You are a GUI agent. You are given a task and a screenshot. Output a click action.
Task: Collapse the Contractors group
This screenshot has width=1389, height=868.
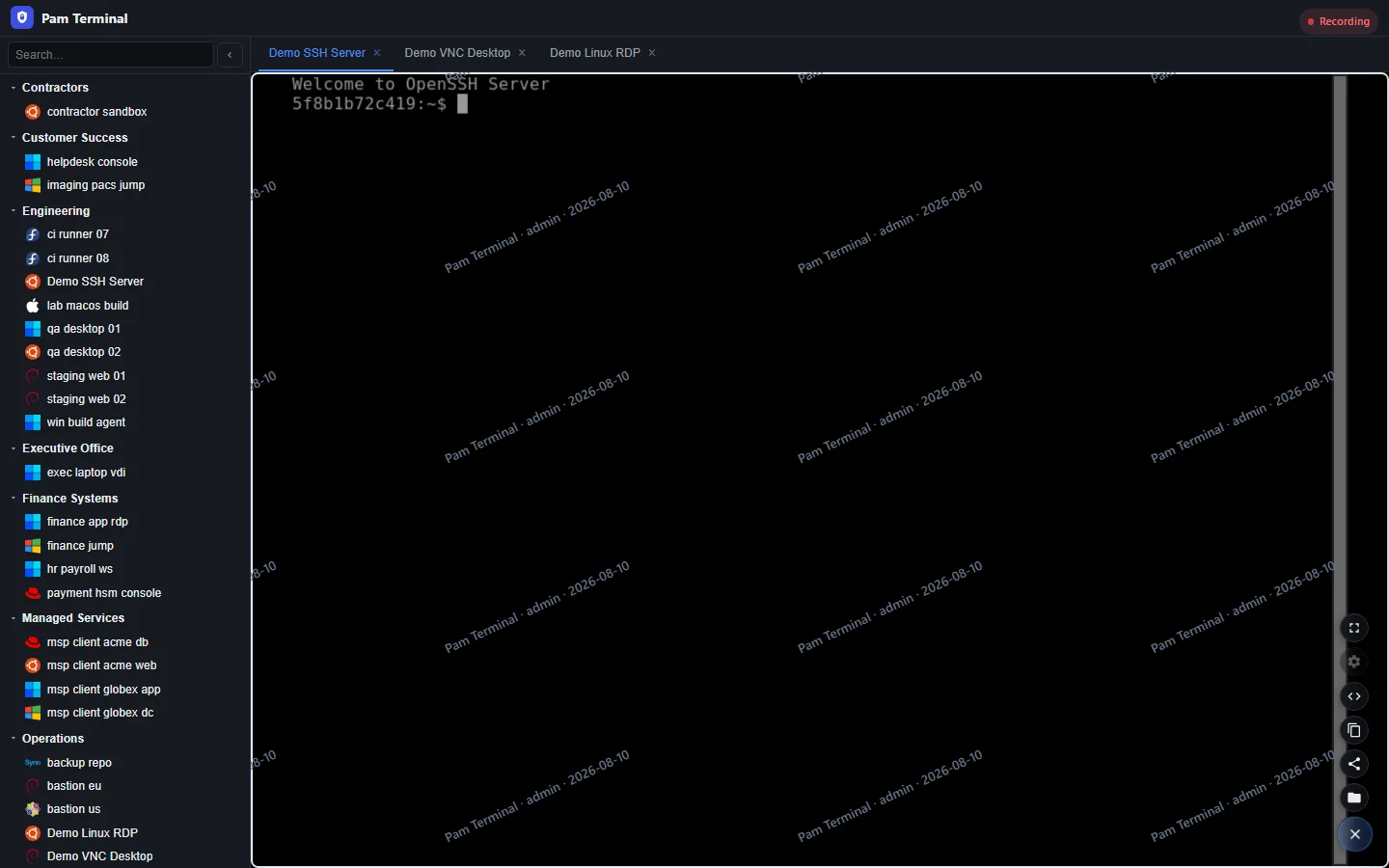[x=13, y=88]
